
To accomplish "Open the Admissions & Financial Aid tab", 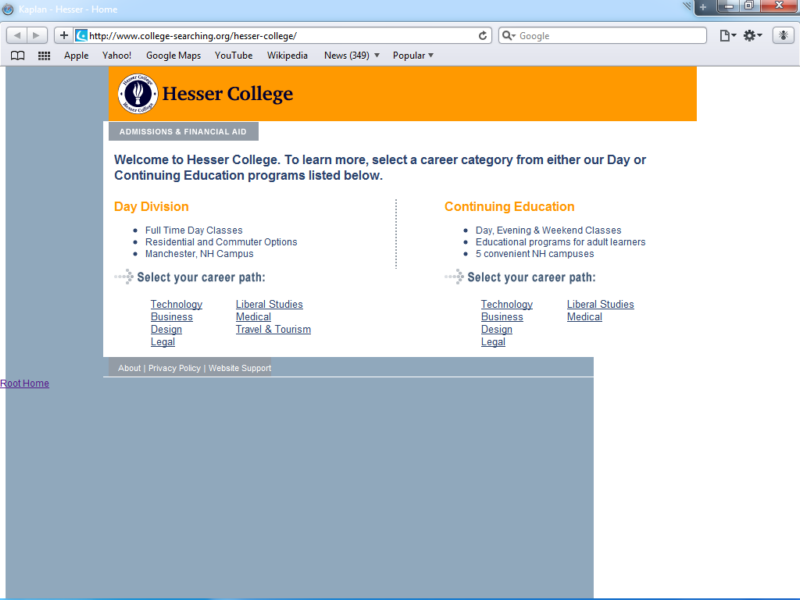I will click(x=183, y=132).
